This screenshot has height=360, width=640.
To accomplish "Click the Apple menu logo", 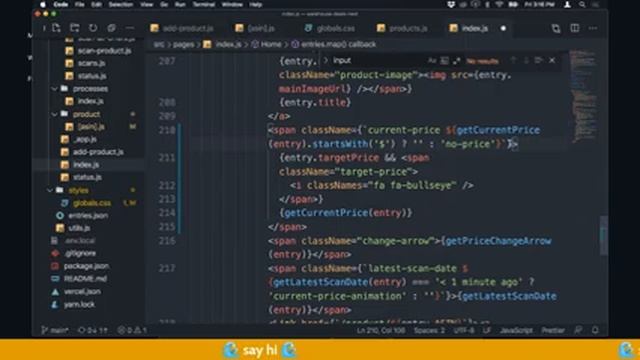I will coord(42,4).
